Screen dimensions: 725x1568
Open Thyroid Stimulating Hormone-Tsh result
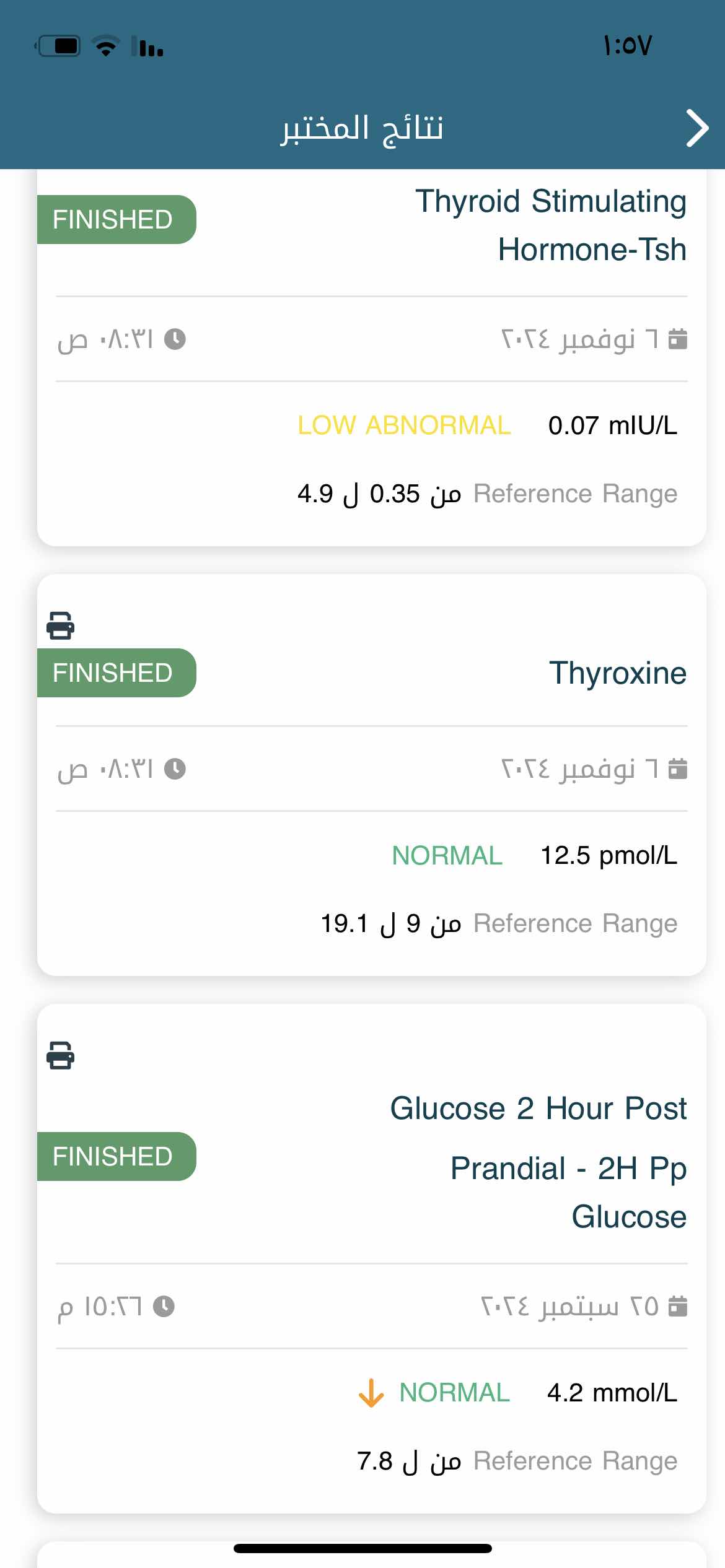(551, 225)
